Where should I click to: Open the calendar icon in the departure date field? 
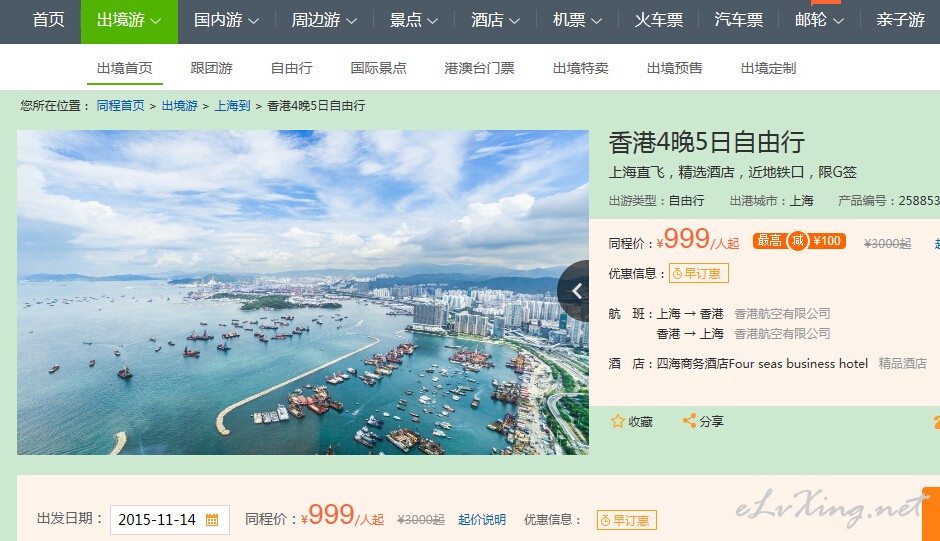point(212,519)
